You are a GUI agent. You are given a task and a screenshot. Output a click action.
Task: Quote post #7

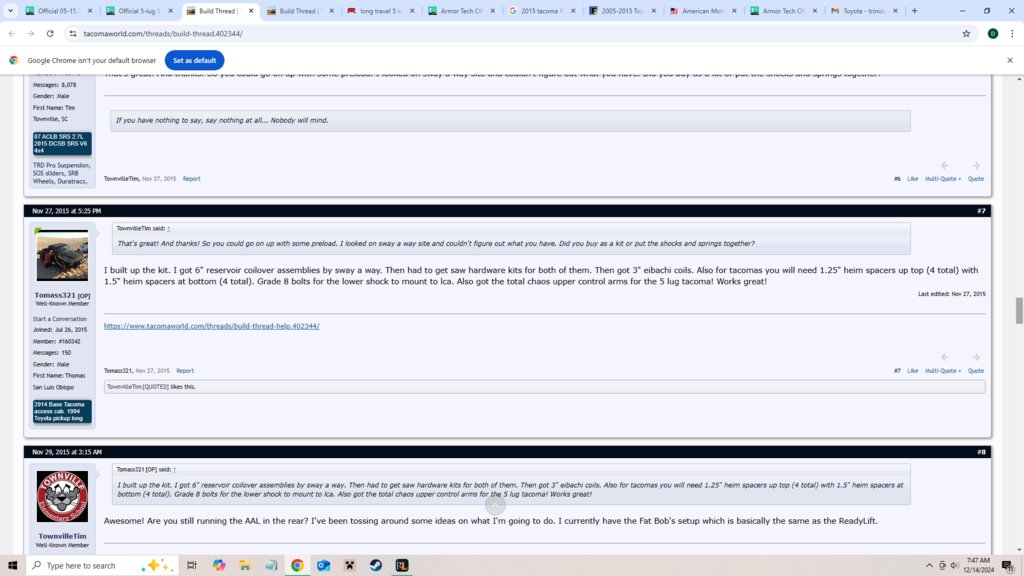click(976, 370)
